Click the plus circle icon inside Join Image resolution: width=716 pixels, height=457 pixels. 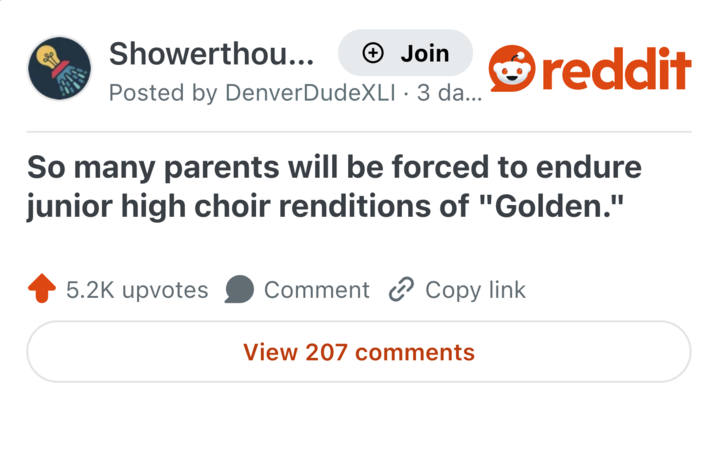tap(372, 53)
